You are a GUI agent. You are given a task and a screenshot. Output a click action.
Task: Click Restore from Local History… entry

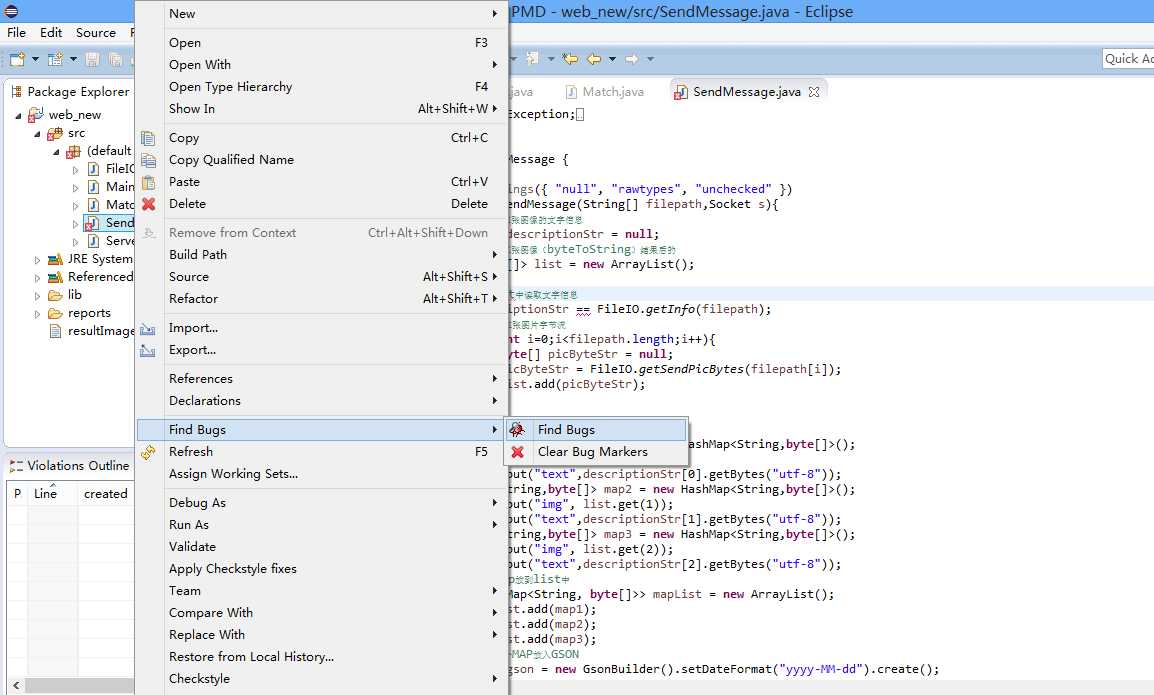[x=322, y=657]
